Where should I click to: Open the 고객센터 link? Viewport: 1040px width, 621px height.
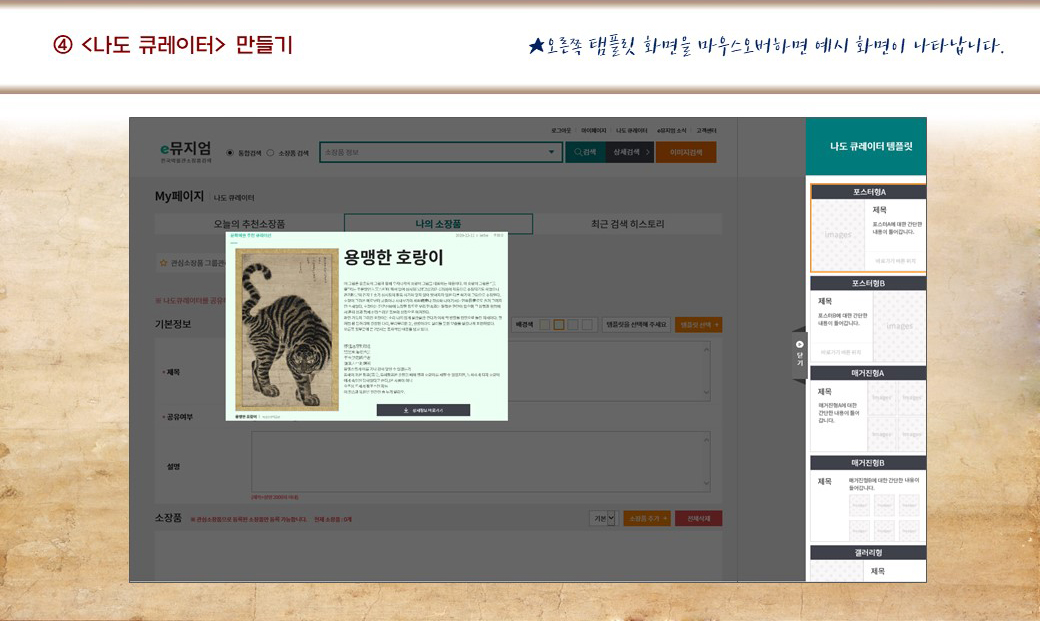coord(706,131)
